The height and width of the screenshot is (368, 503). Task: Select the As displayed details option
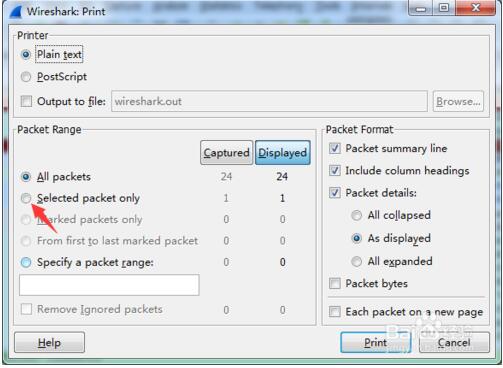356,238
